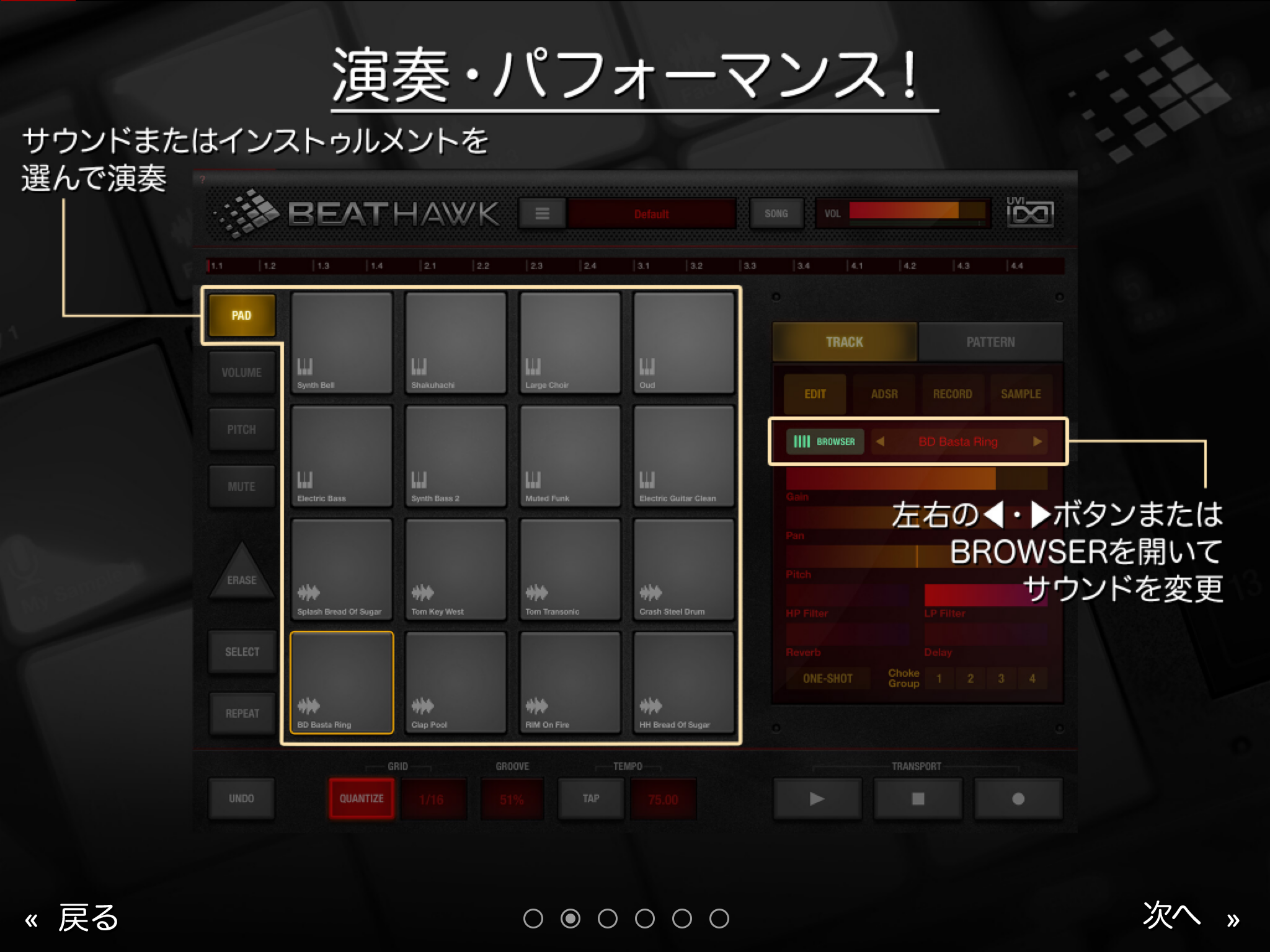Click the UVI logo icon

point(1029,213)
